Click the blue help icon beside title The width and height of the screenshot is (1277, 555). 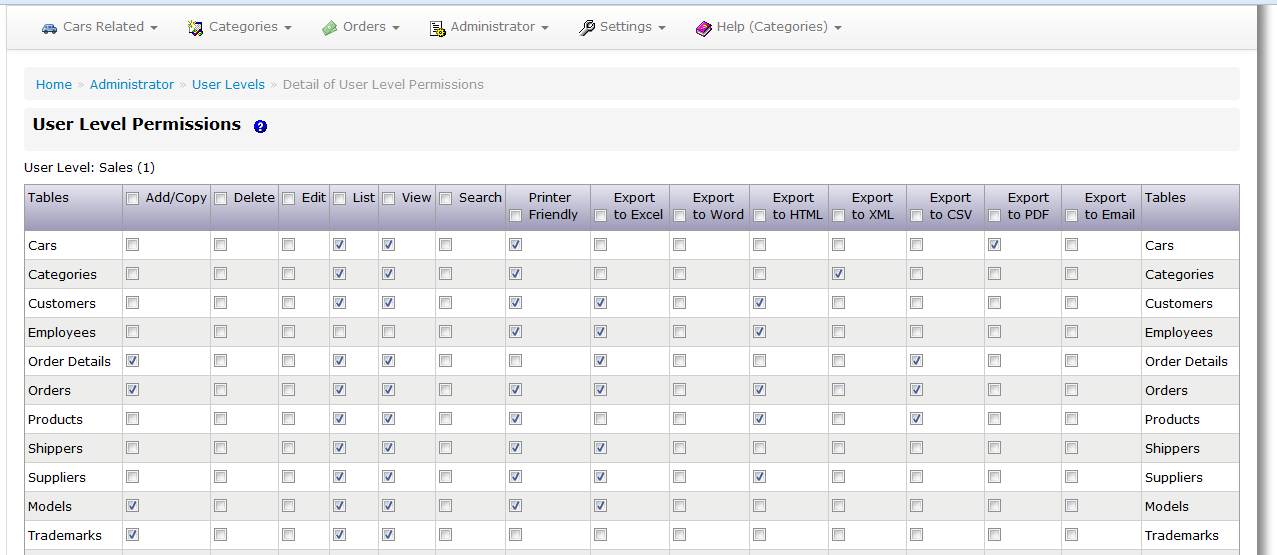(260, 127)
